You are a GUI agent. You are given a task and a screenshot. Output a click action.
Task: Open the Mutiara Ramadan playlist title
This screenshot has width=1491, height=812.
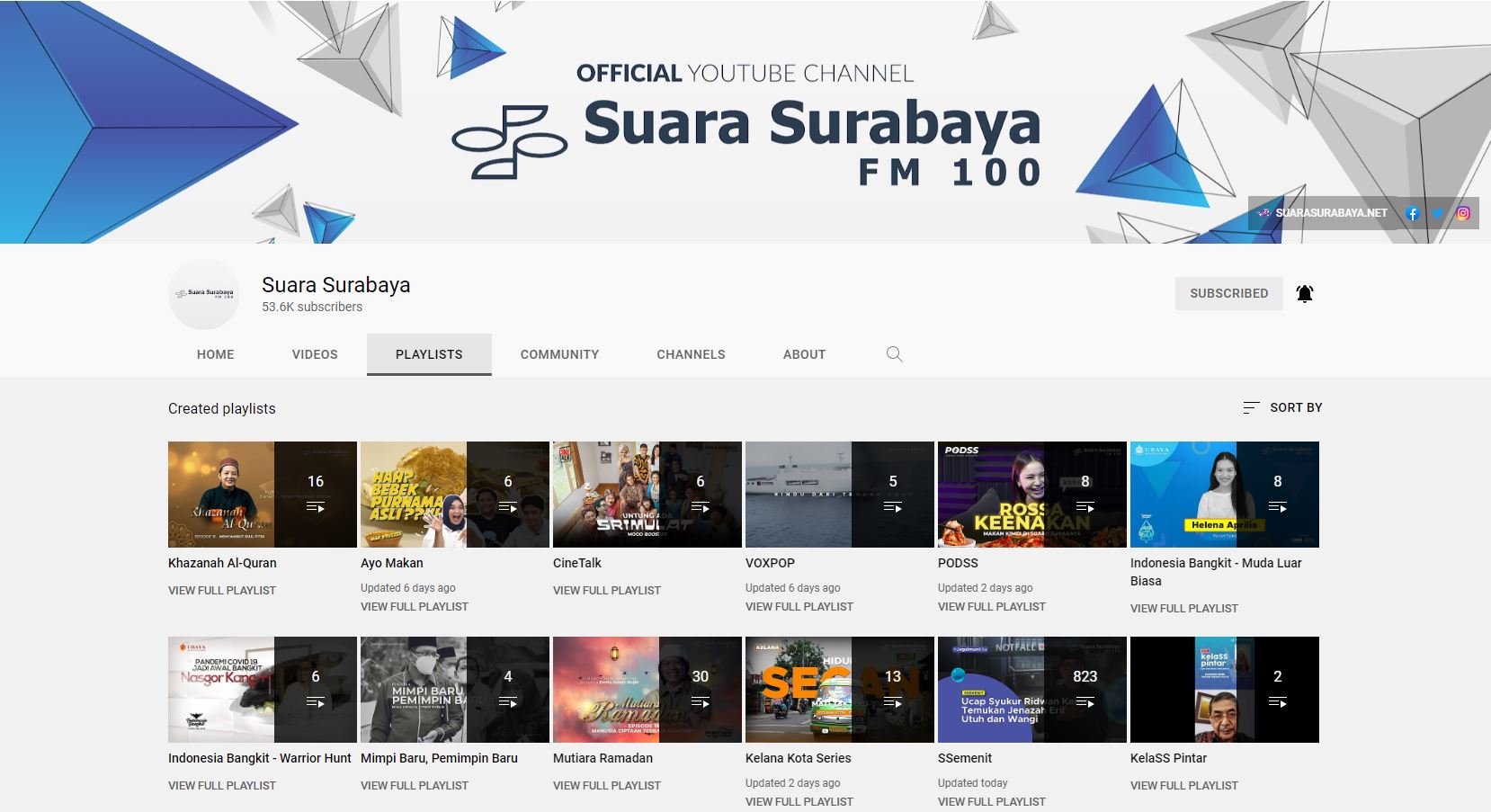(x=603, y=758)
